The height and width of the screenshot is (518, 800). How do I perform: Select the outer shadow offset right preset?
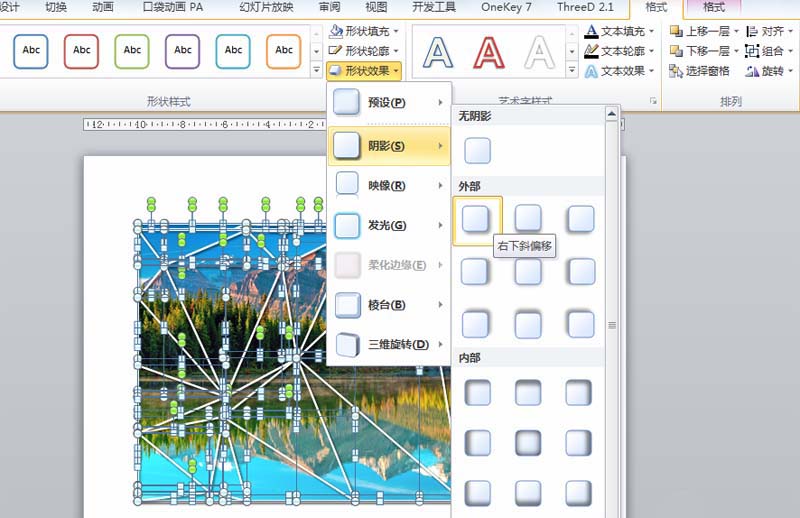pyautogui.click(x=476, y=272)
